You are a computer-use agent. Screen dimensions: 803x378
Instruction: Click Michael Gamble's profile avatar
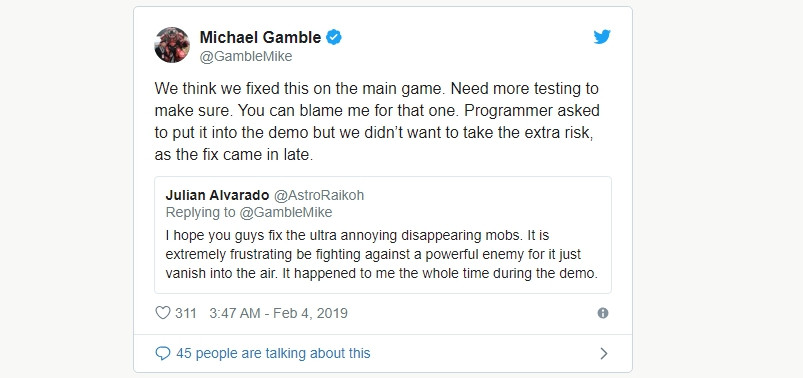point(172,45)
